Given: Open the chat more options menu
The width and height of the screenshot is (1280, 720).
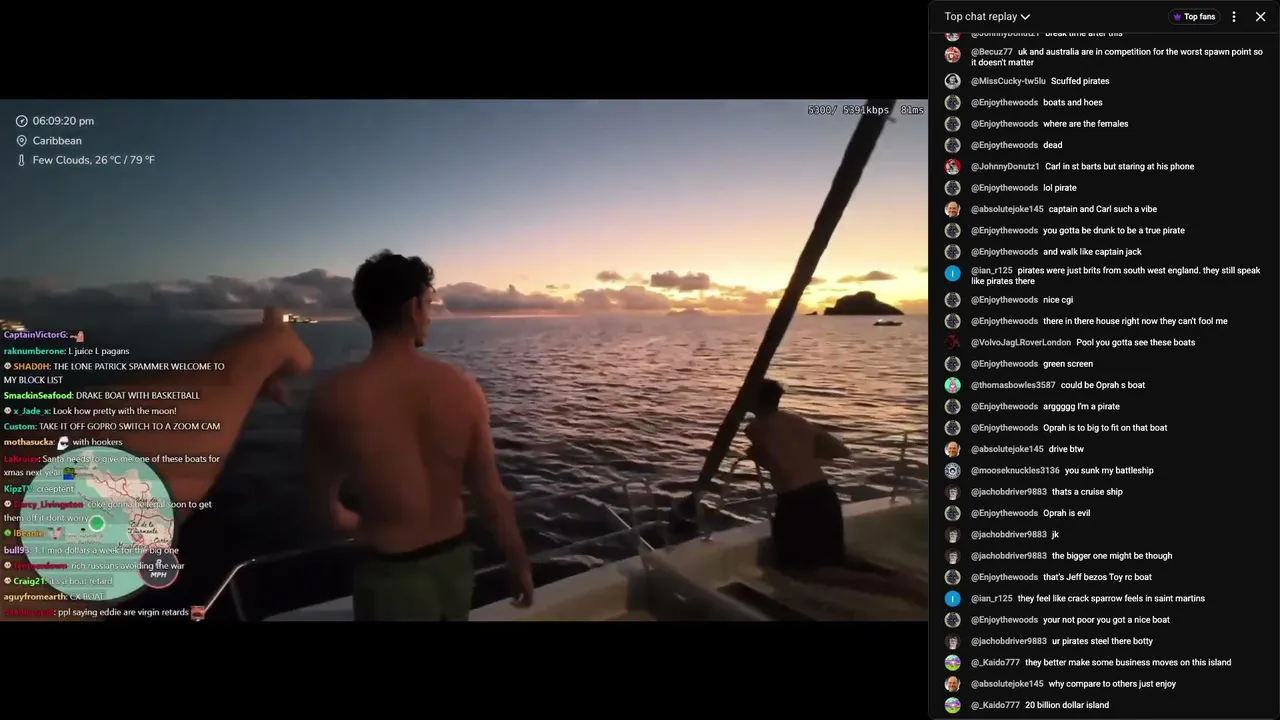Looking at the screenshot, I should point(1234,16).
